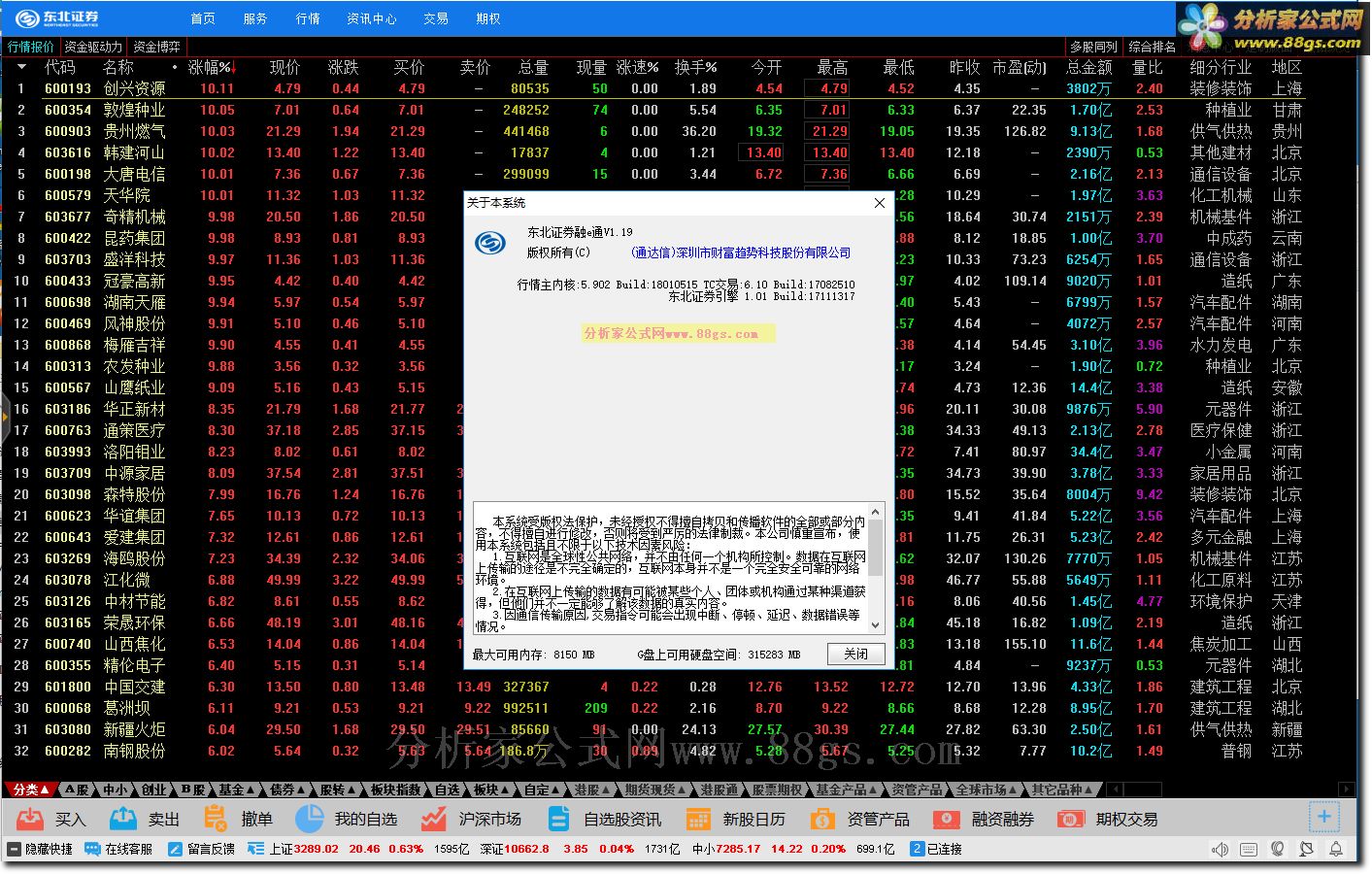Click the keyboard icon in status bar
This screenshot has width=1372, height=874.
pyautogui.click(x=1250, y=850)
